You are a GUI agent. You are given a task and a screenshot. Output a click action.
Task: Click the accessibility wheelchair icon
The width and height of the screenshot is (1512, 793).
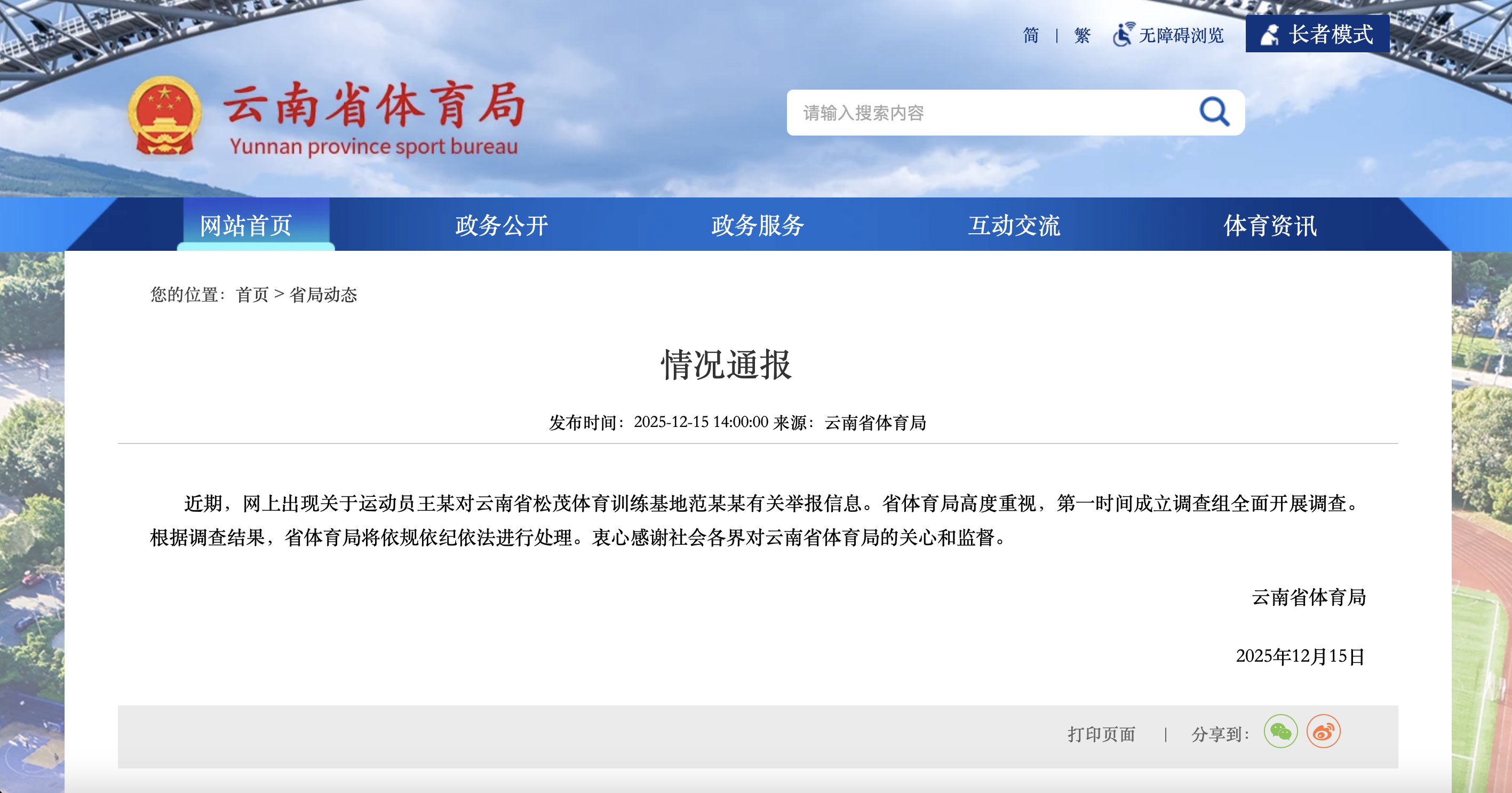click(1123, 35)
